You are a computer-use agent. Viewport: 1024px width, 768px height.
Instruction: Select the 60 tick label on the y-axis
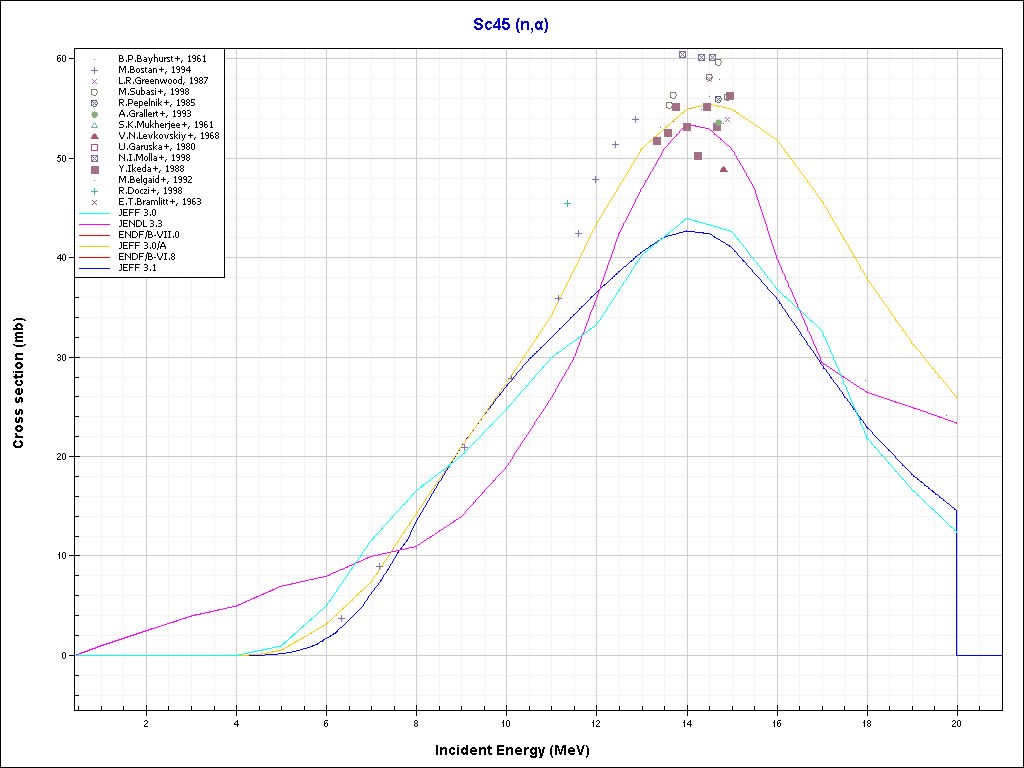point(60,59)
